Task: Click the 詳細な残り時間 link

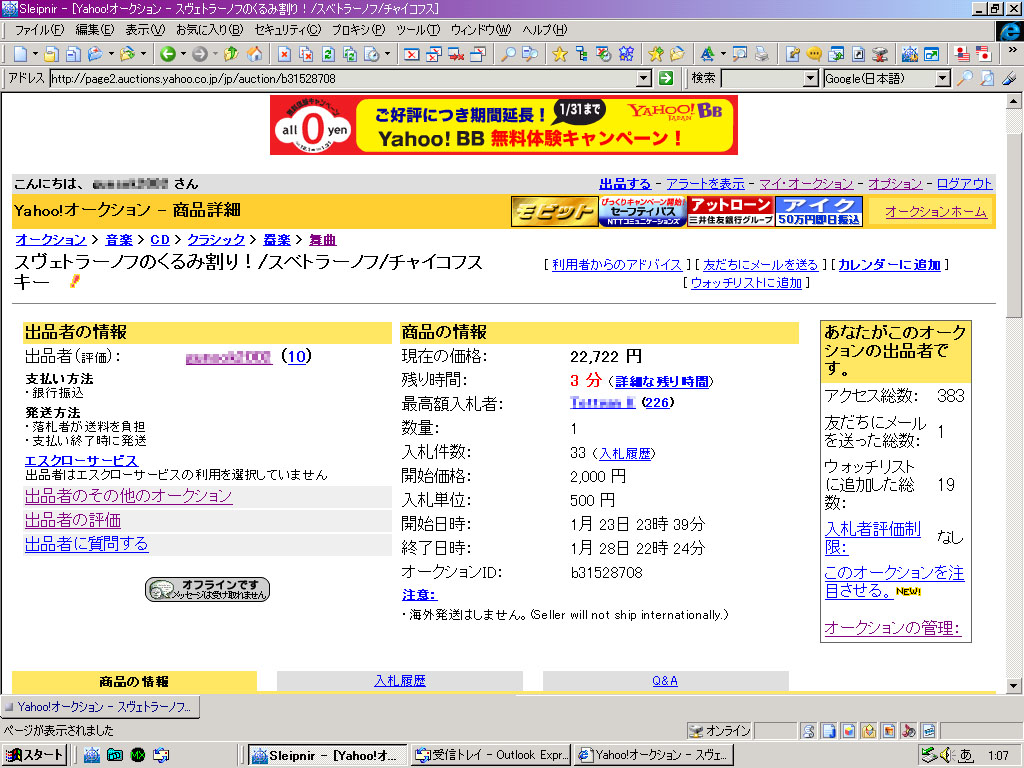Action: pyautogui.click(x=661, y=381)
